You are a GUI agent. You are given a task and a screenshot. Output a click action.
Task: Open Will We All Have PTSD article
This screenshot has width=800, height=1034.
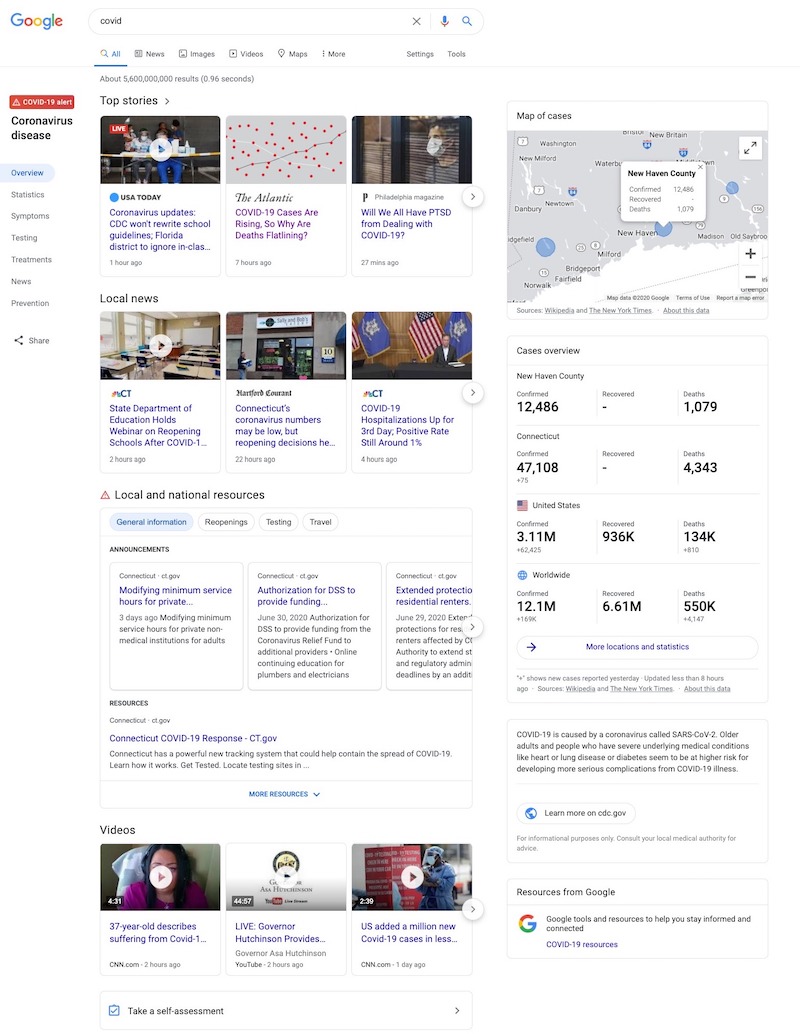(406, 224)
